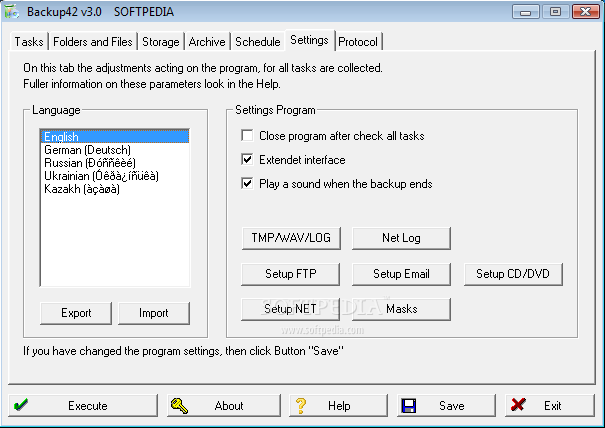The height and width of the screenshot is (428, 605).
Task: Click the green checkmark Execute icon
Action: [x=21, y=405]
